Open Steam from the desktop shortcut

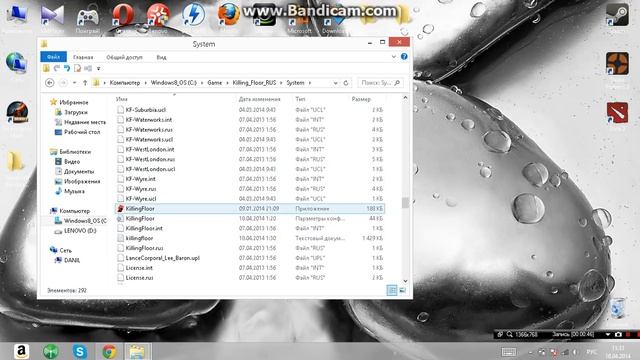[x=617, y=15]
